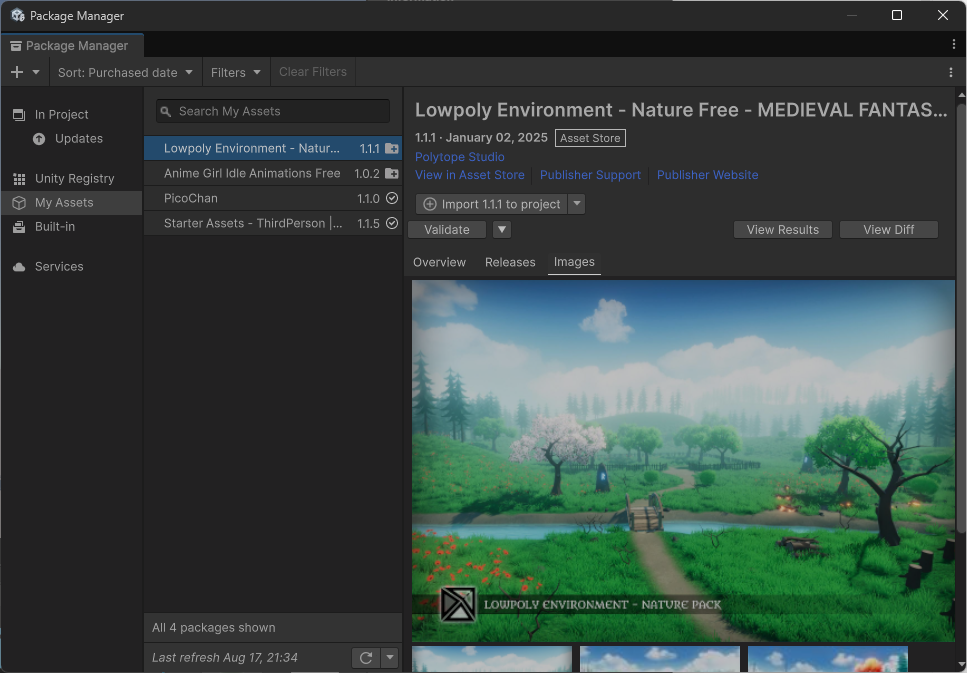967x673 pixels.
Task: Select Anime Girl Idle Animations Free row
Action: pos(273,174)
